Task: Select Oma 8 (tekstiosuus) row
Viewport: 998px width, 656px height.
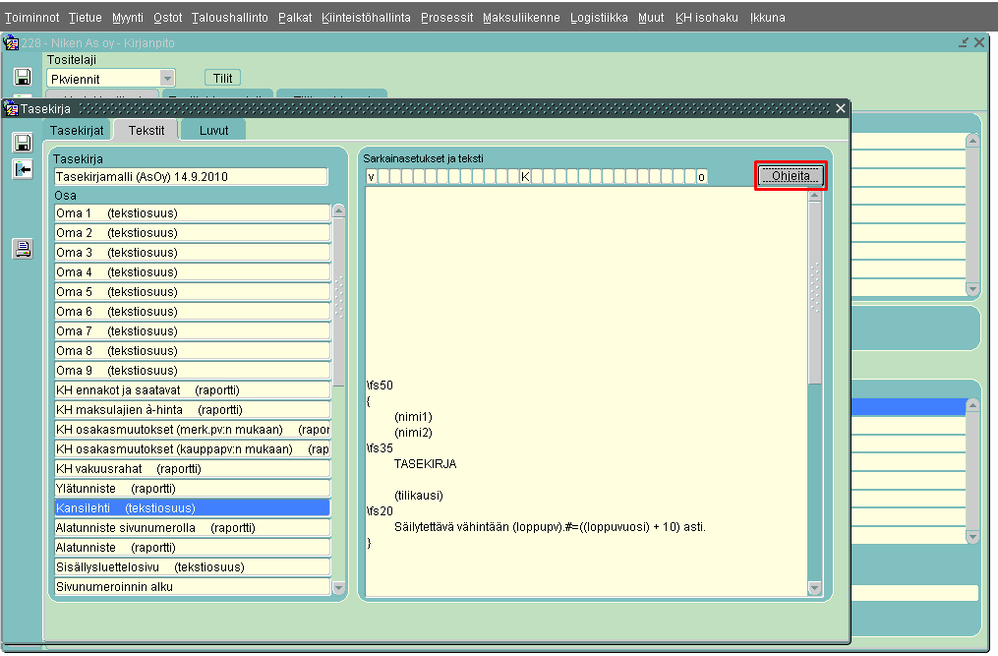Action: pos(192,351)
